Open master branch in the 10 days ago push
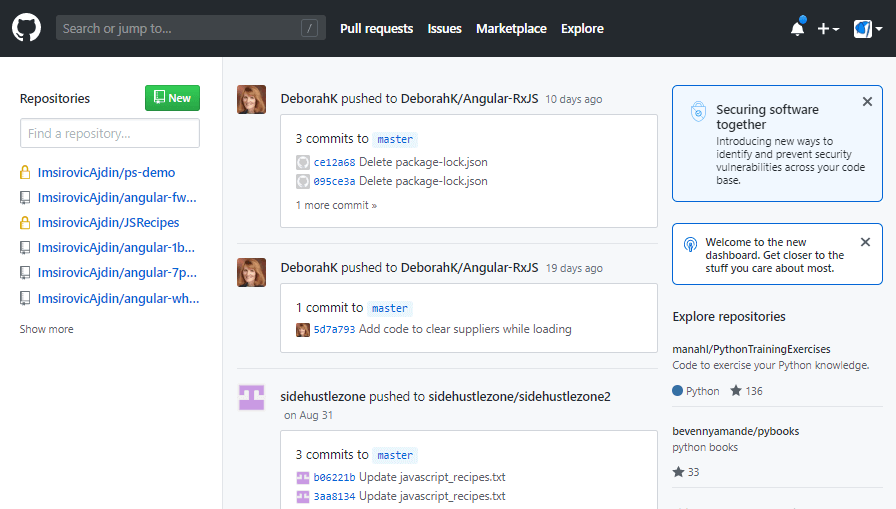This screenshot has width=896, height=509. pyautogui.click(x=395, y=139)
